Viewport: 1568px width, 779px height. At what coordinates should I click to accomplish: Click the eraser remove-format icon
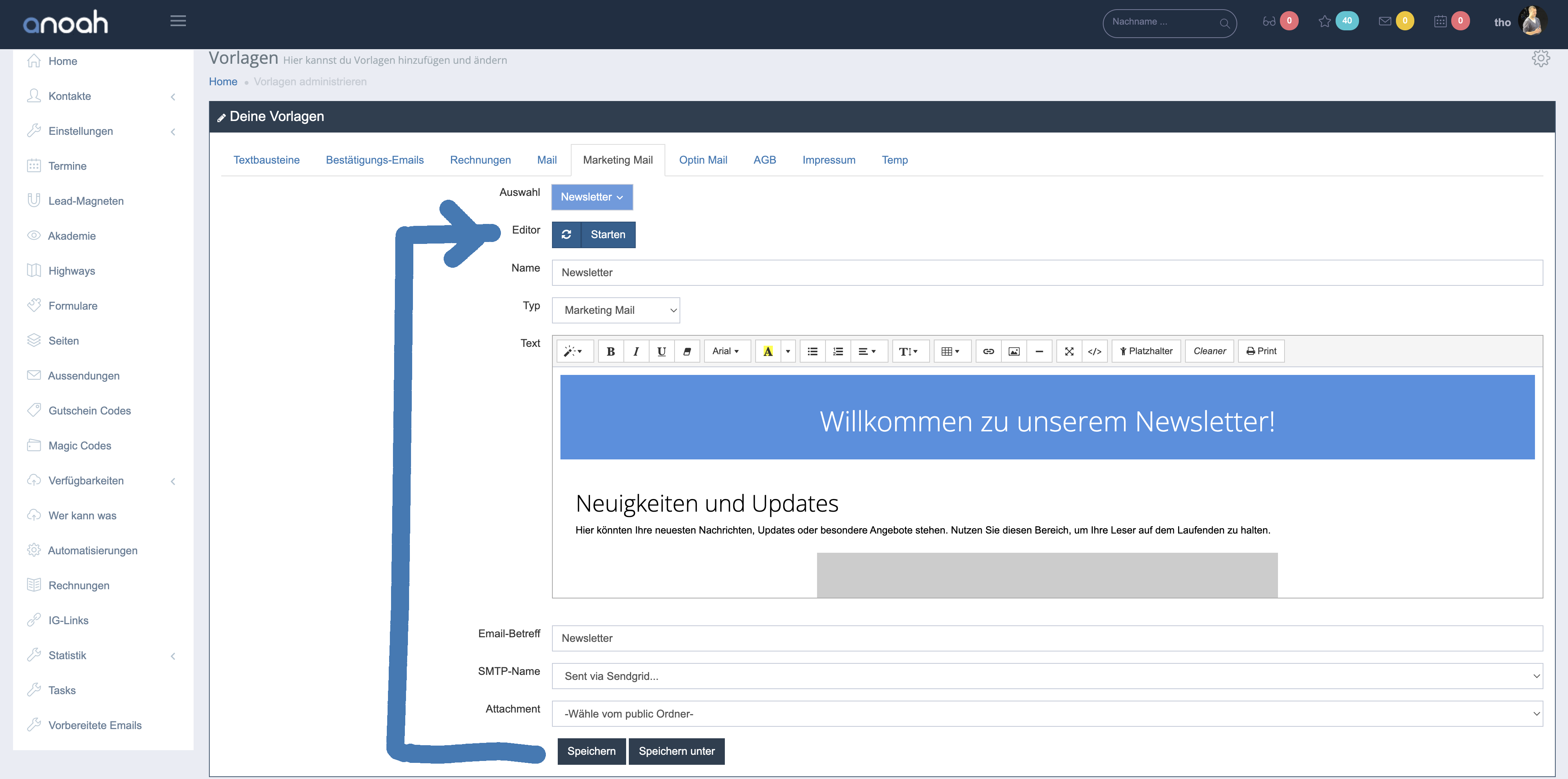pyautogui.click(x=687, y=351)
